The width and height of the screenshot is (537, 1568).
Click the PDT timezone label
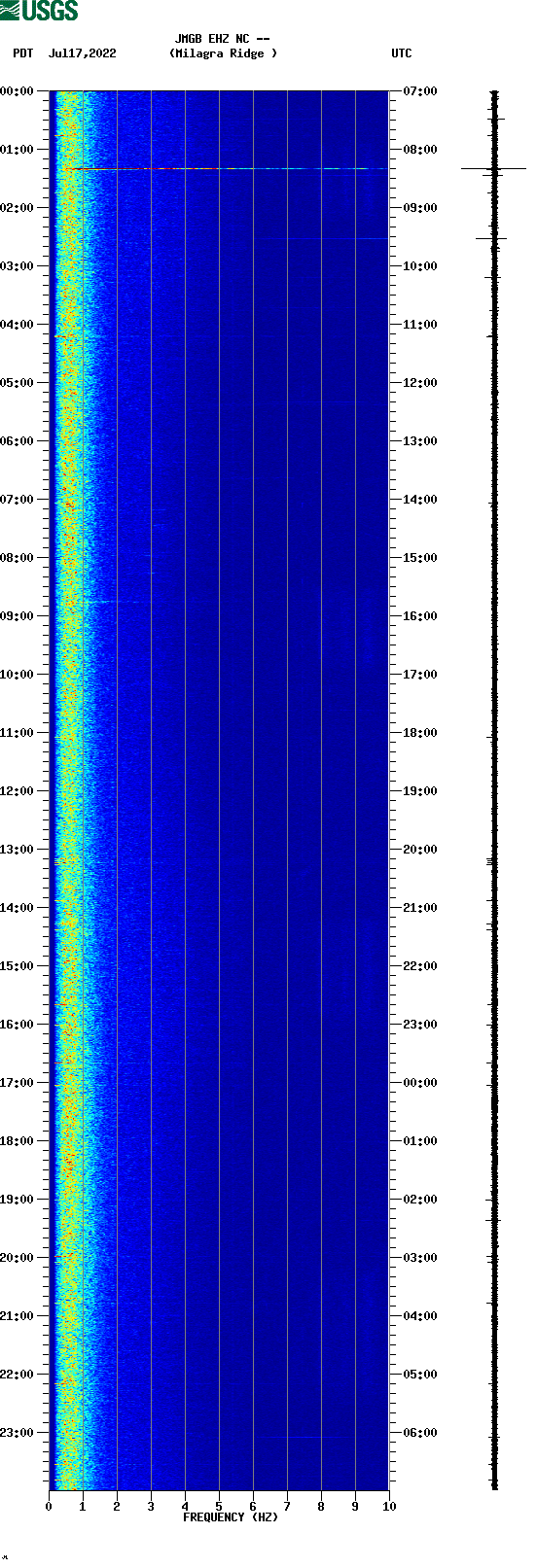[22, 53]
